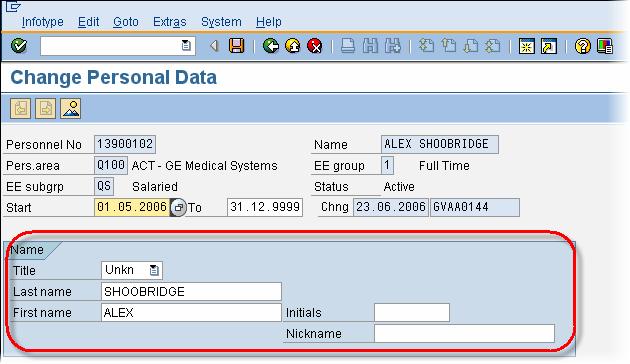Click the Last name field SHOOBRIDGE
The height and width of the screenshot is (364, 630).
191,292
